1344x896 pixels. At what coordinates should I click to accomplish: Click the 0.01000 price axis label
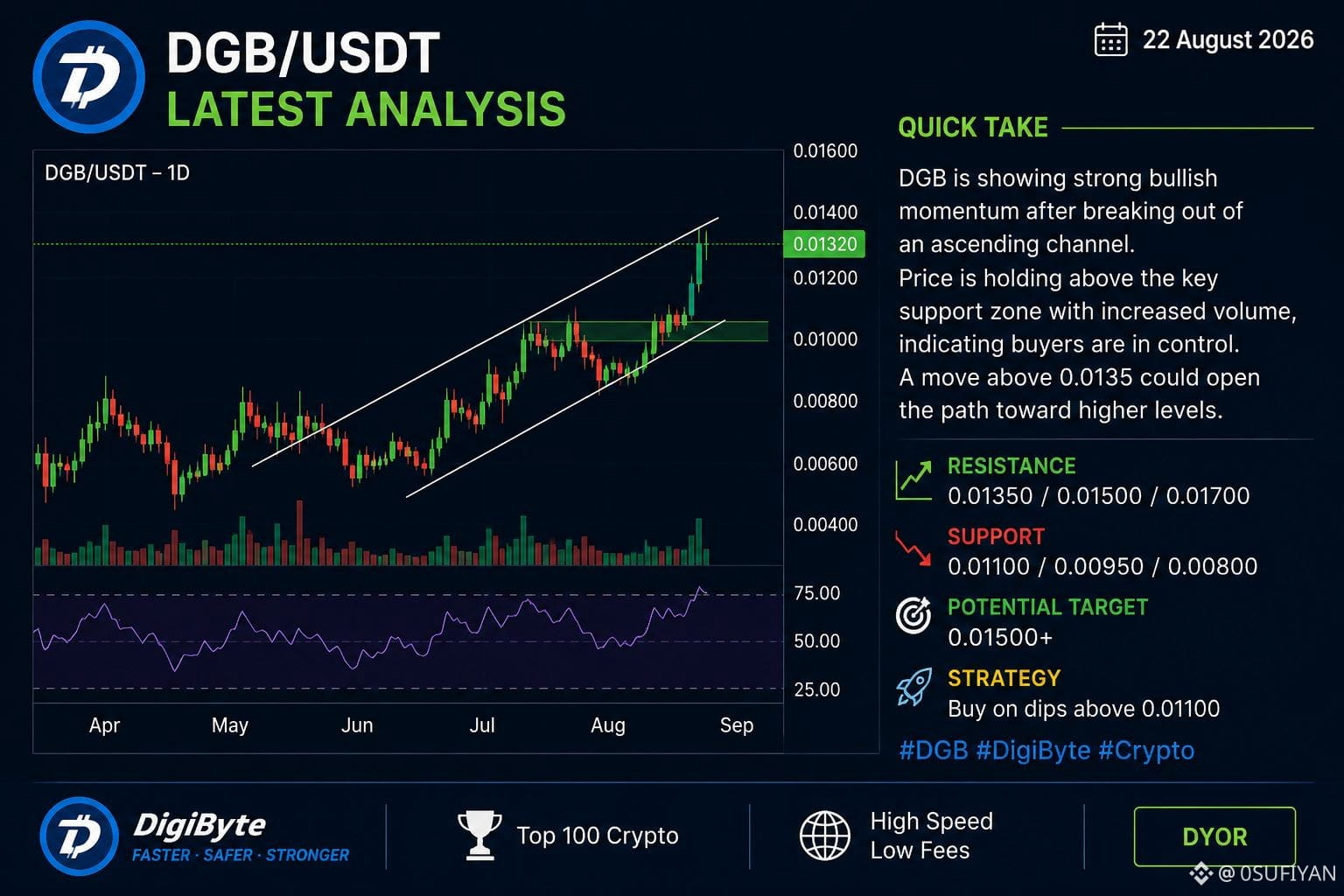tap(825, 339)
